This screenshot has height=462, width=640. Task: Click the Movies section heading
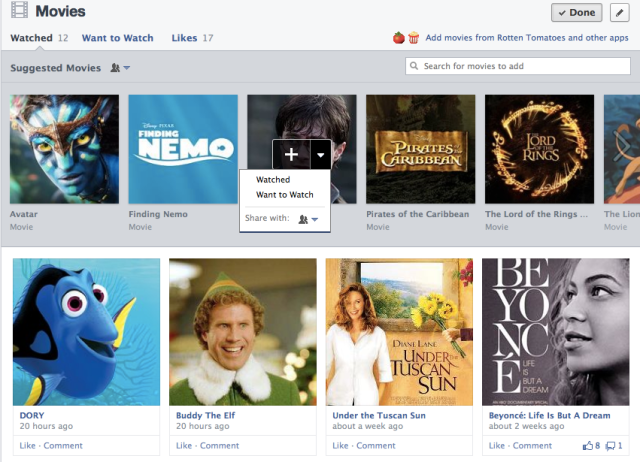60,11
